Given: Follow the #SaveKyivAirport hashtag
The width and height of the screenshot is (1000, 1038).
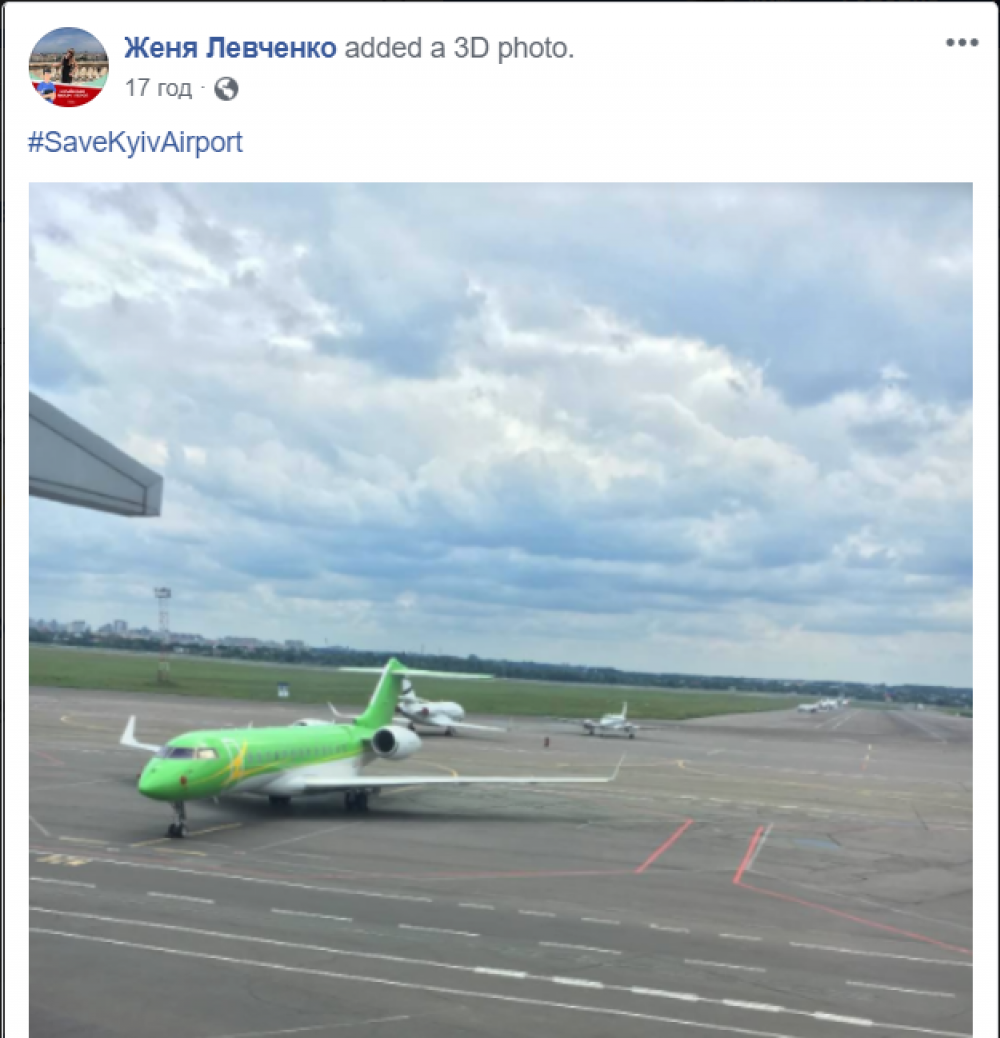Looking at the screenshot, I should pyautogui.click(x=136, y=142).
